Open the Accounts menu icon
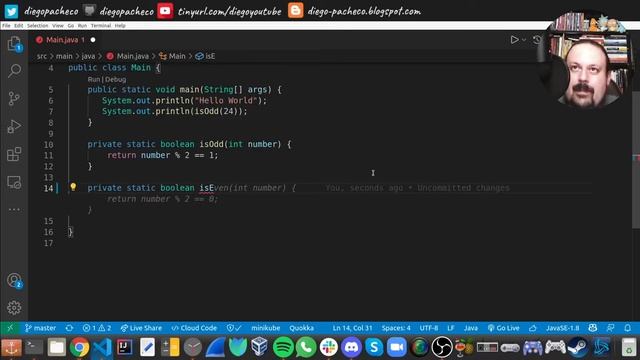Viewport: 640px width, 360px height. [x=14, y=281]
